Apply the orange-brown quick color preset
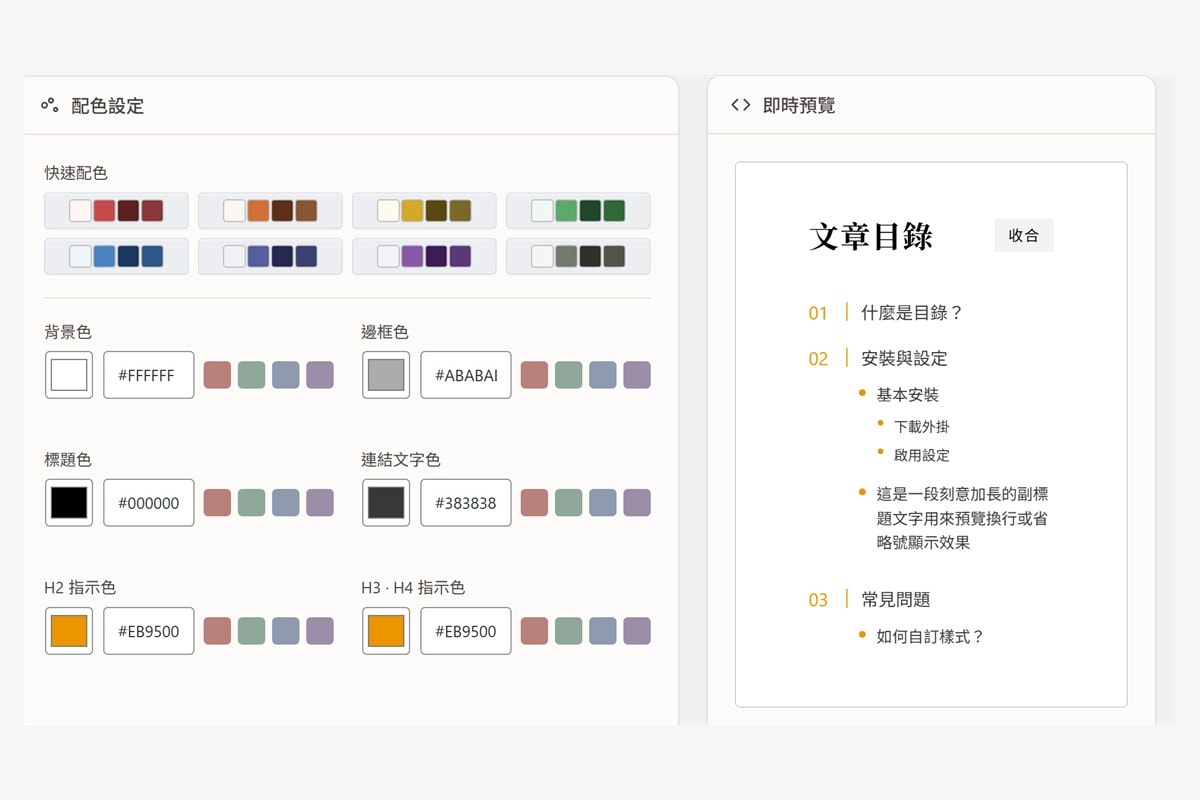 [x=270, y=211]
